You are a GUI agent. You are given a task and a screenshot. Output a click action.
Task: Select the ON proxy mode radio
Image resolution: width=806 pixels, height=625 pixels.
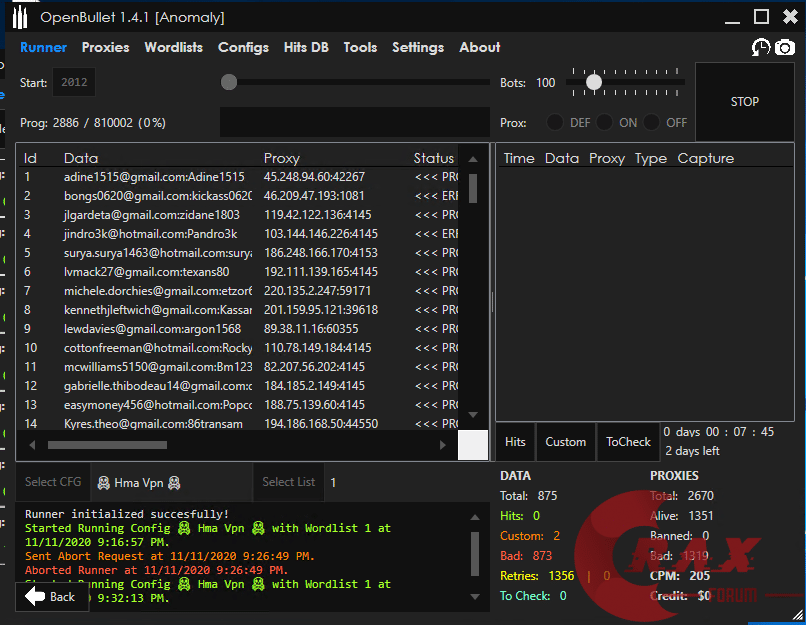(x=604, y=123)
